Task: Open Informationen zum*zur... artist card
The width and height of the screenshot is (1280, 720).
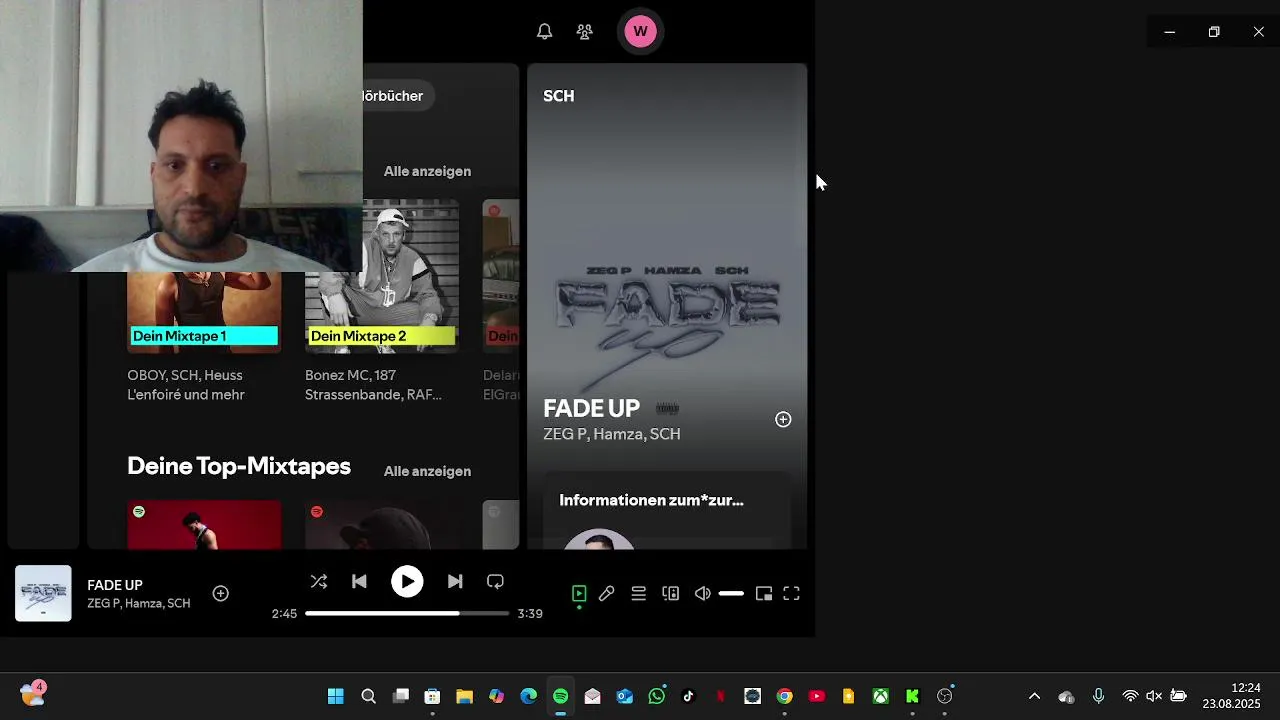Action: pyautogui.click(x=667, y=511)
